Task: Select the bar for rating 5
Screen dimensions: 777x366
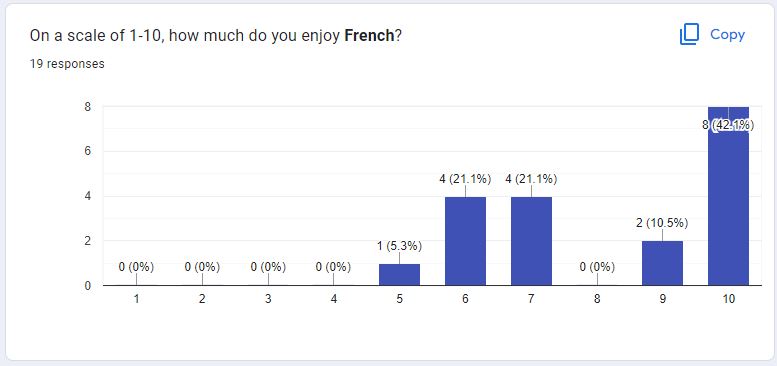Action: coord(399,275)
